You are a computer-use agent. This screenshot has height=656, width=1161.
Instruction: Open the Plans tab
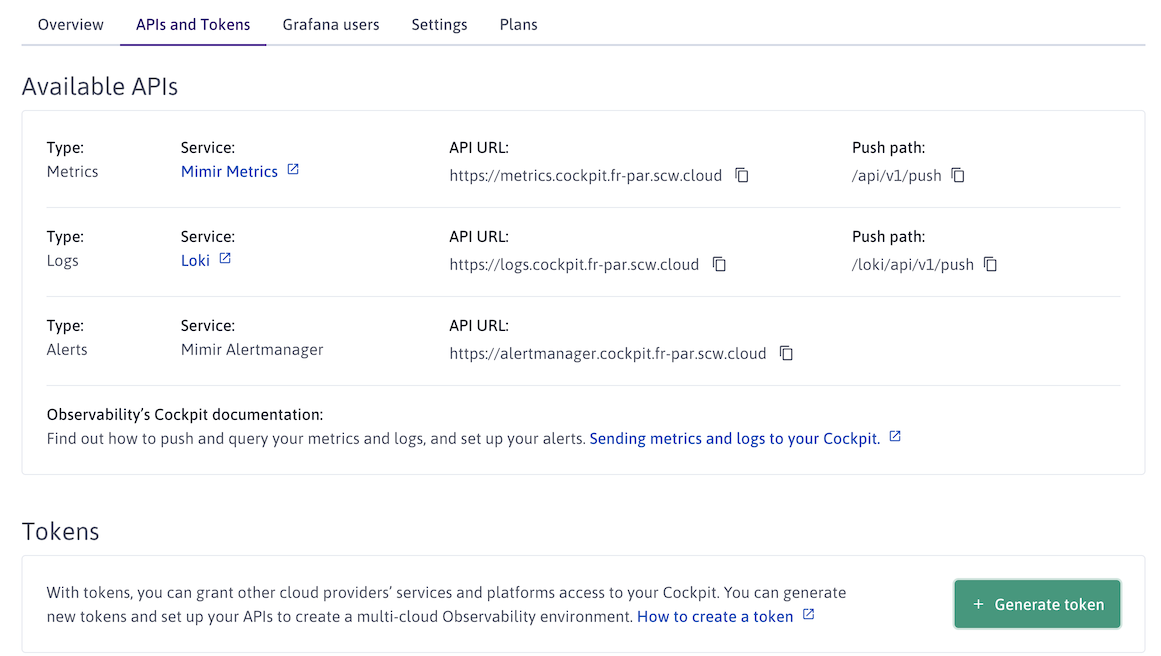tap(518, 25)
